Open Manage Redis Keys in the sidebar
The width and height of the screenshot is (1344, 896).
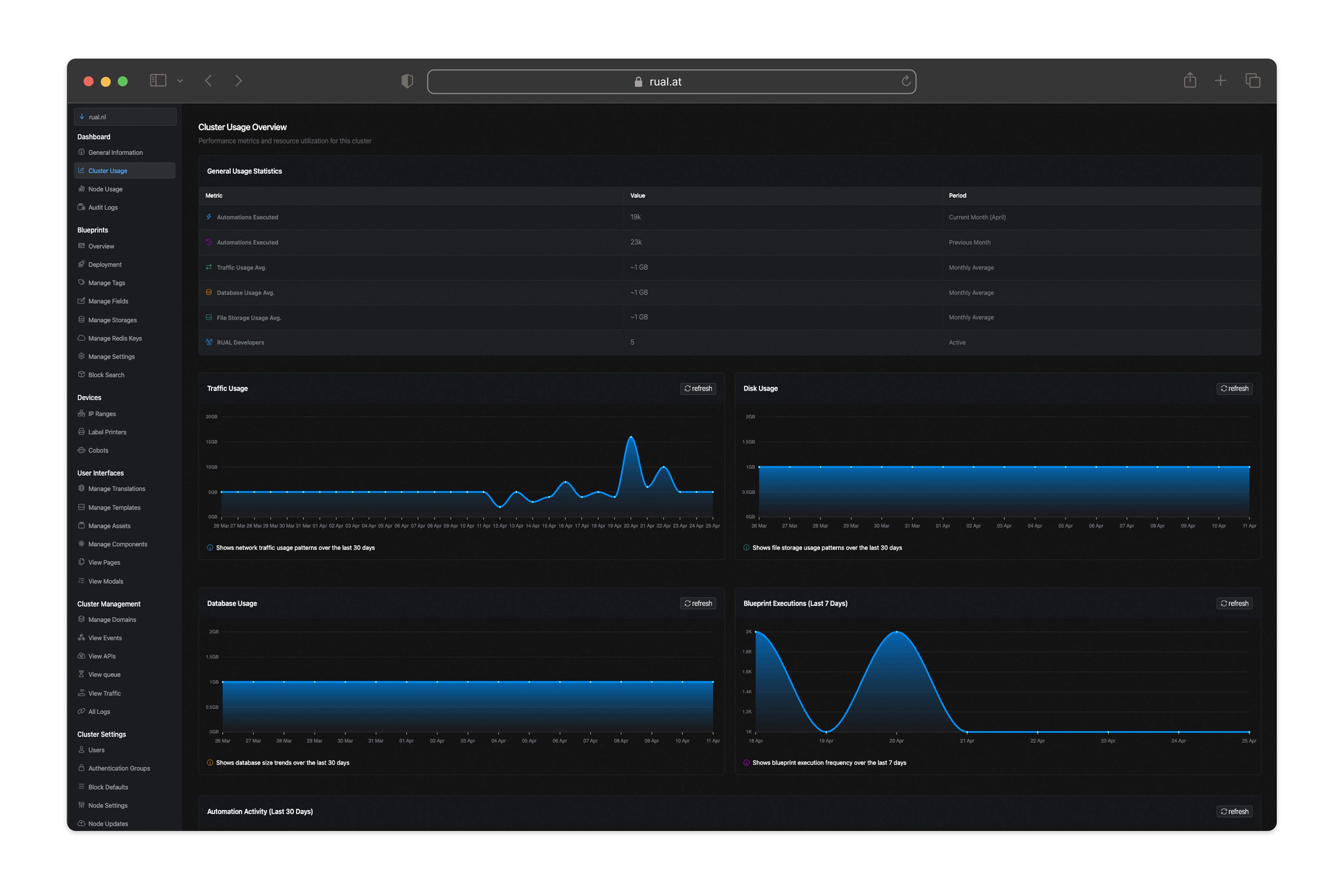coord(115,338)
